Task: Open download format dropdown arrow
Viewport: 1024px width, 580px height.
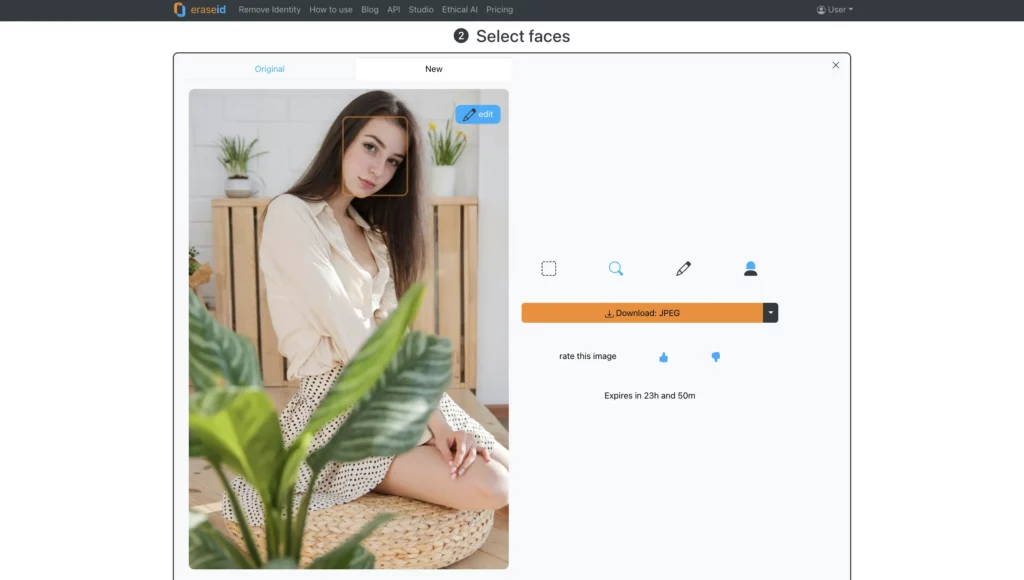Action: click(x=770, y=313)
